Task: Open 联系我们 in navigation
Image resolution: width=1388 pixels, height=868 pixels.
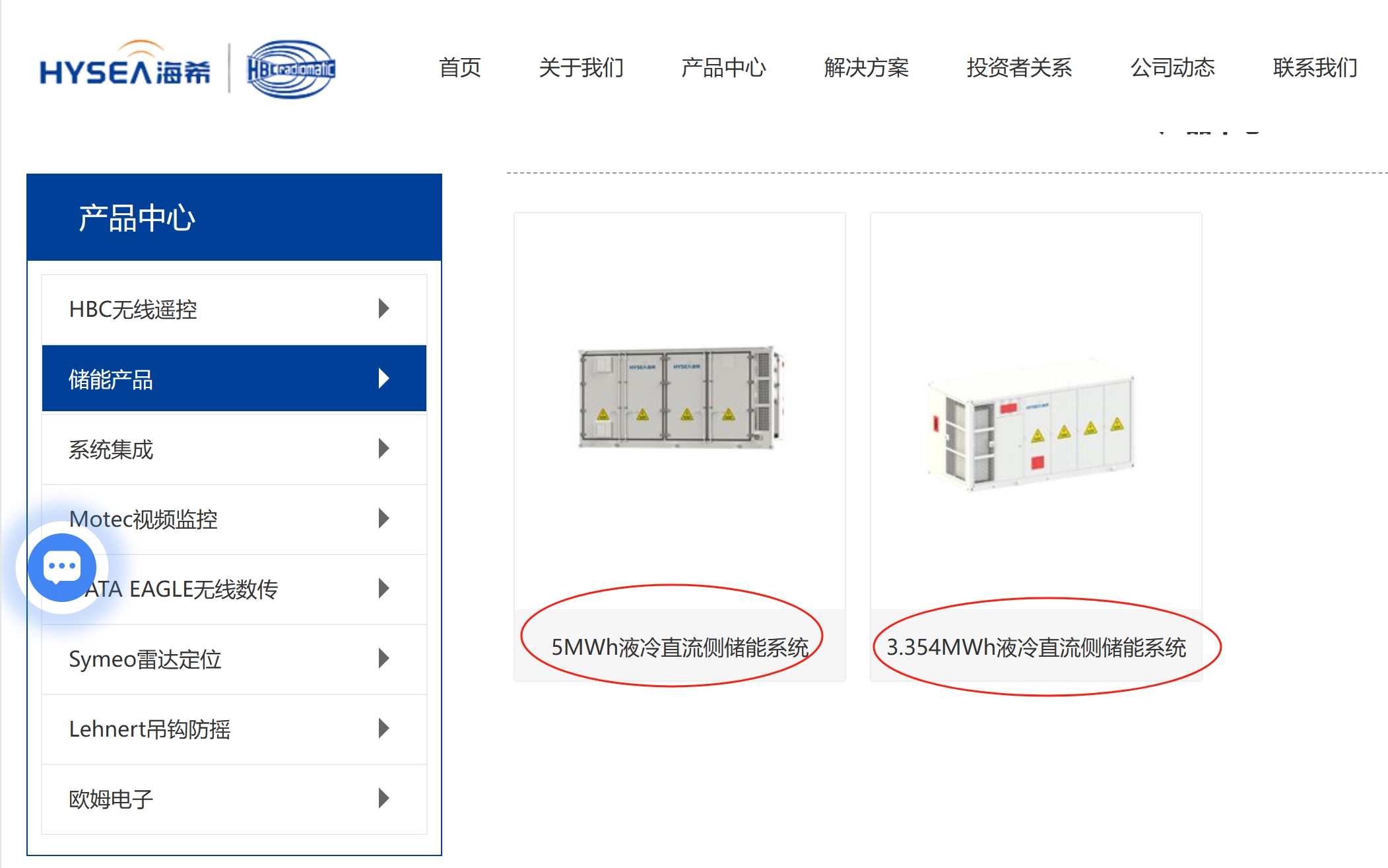Action: point(1315,67)
